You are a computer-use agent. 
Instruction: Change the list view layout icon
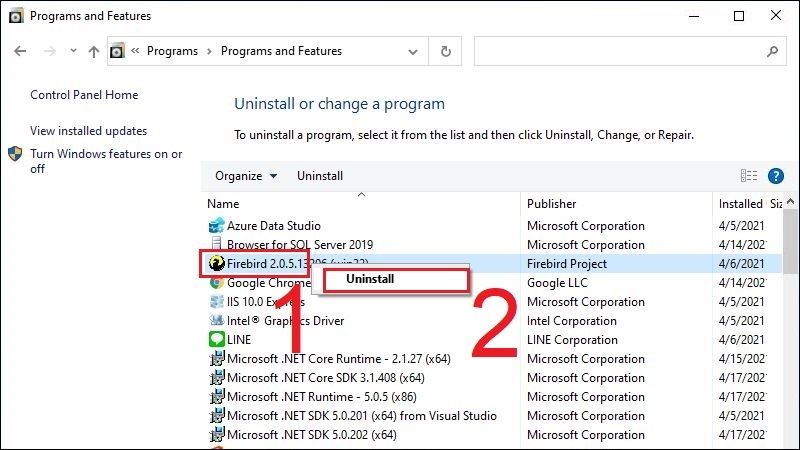pos(748,176)
